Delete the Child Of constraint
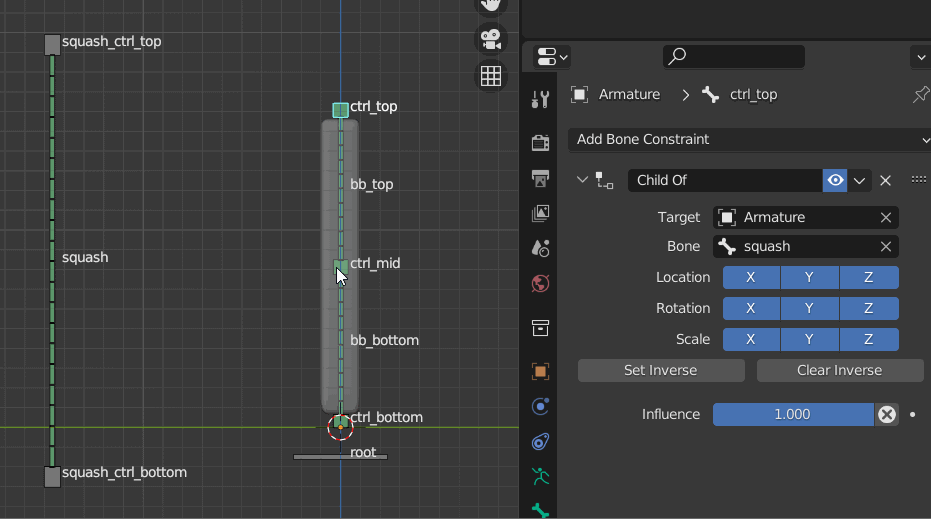 885,181
